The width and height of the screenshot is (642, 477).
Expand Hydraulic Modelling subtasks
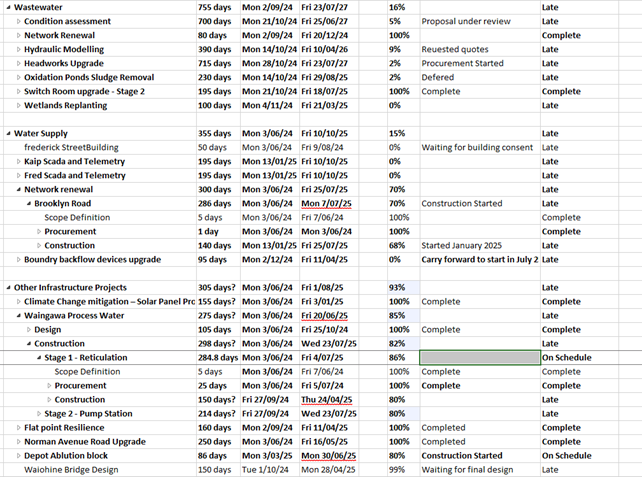18,50
